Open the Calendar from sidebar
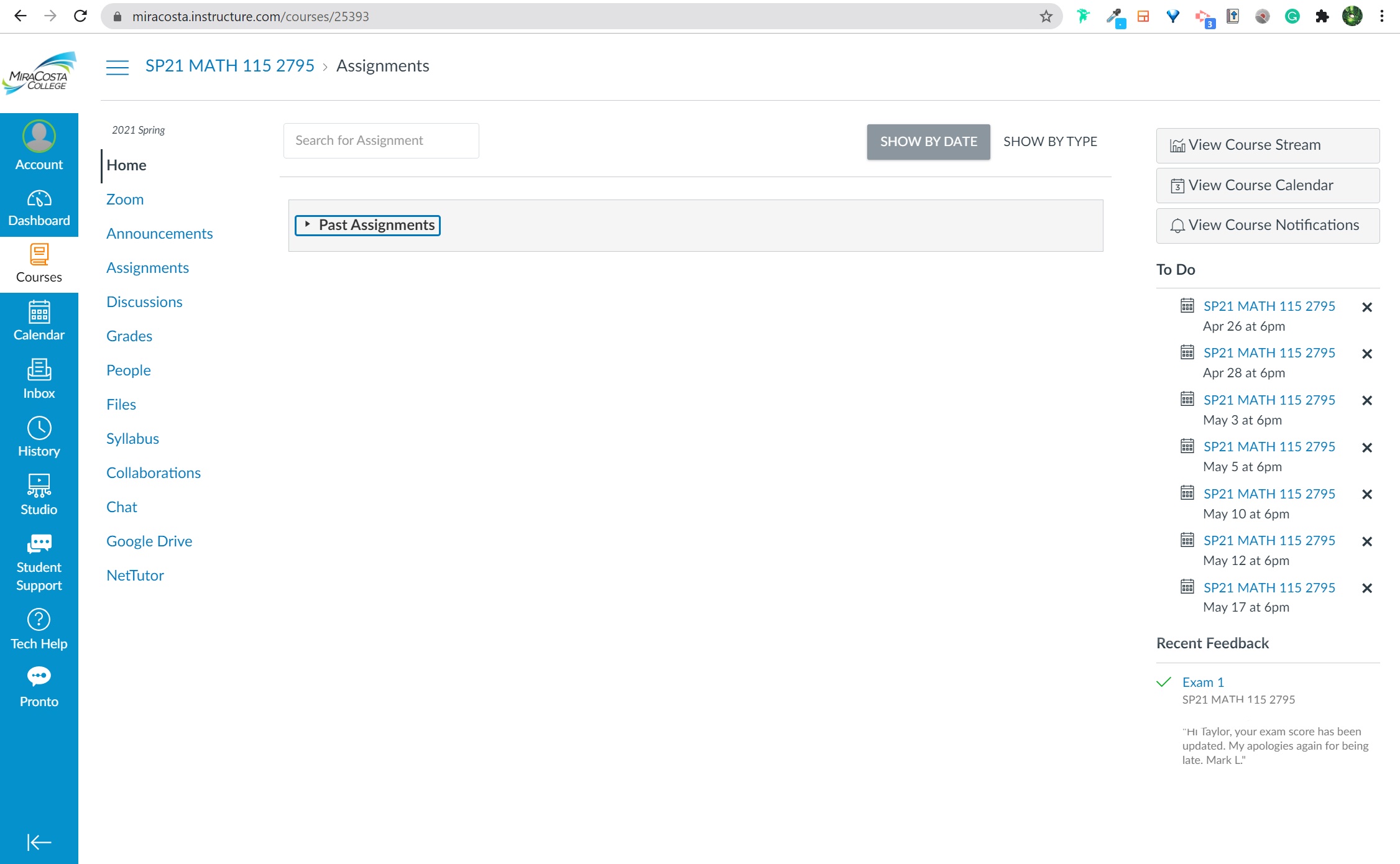Screen dimensions: 1400x864 point(39,320)
